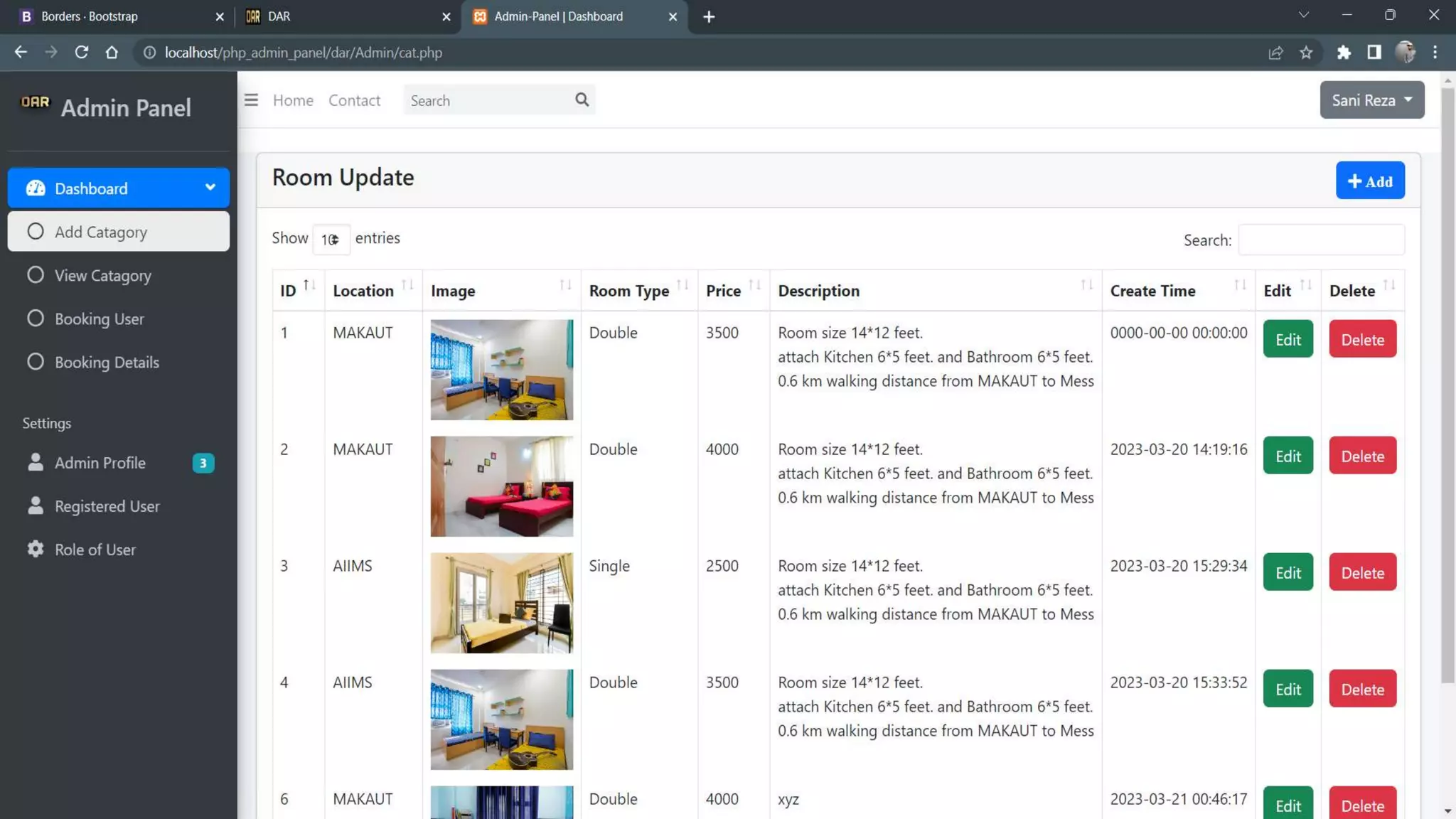The width and height of the screenshot is (1456, 819).
Task: Click the blue Add button
Action: tap(1369, 181)
